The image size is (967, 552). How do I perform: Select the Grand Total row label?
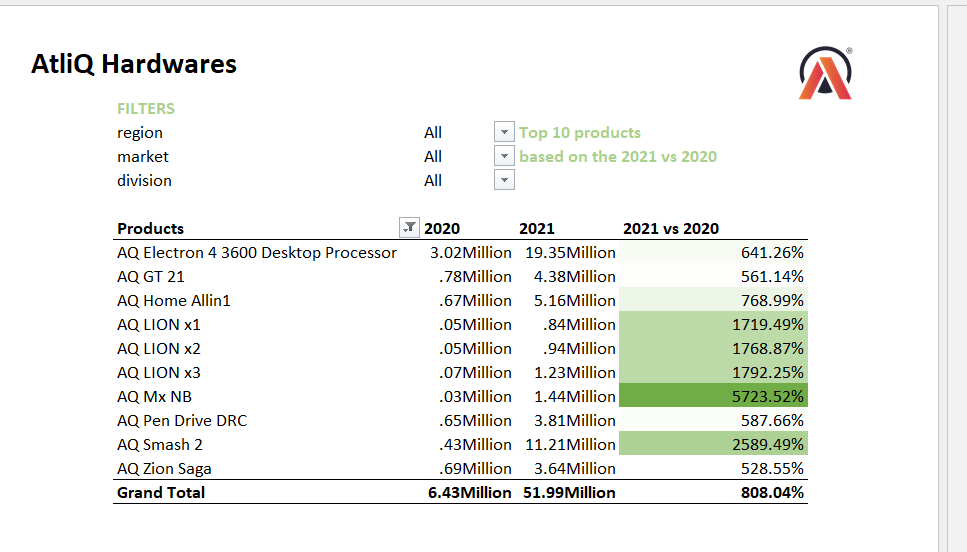point(161,492)
